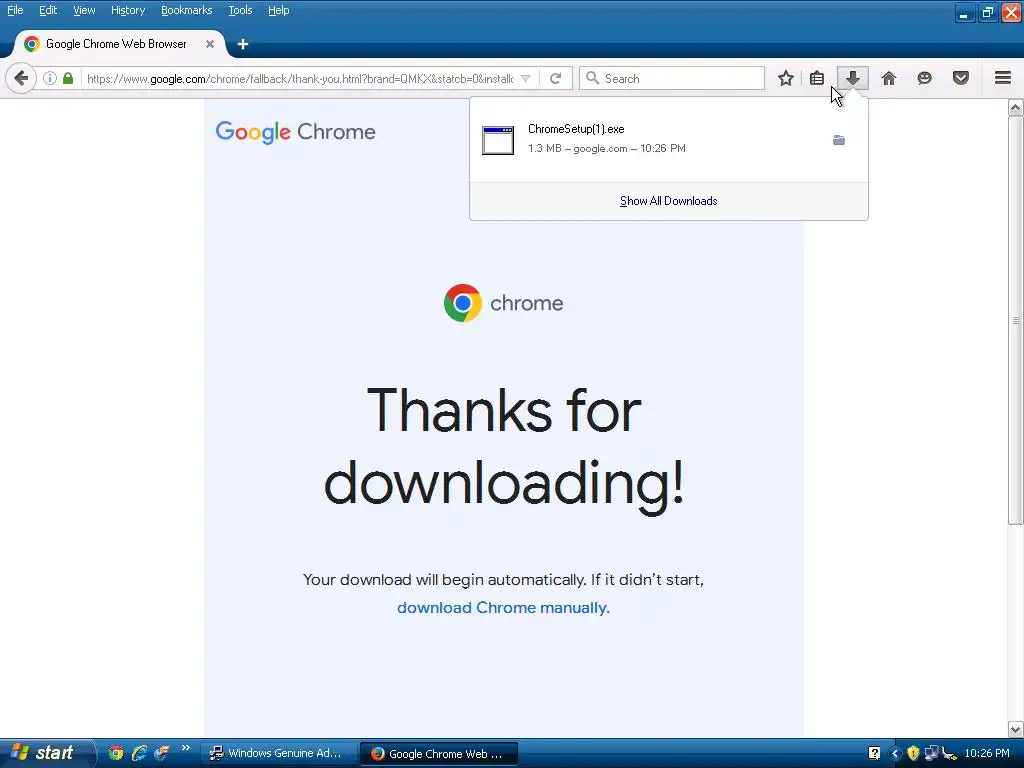Switch to Windows Genuine Ad... taskbar window
Screen dimensions: 1024x768
click(x=278, y=754)
